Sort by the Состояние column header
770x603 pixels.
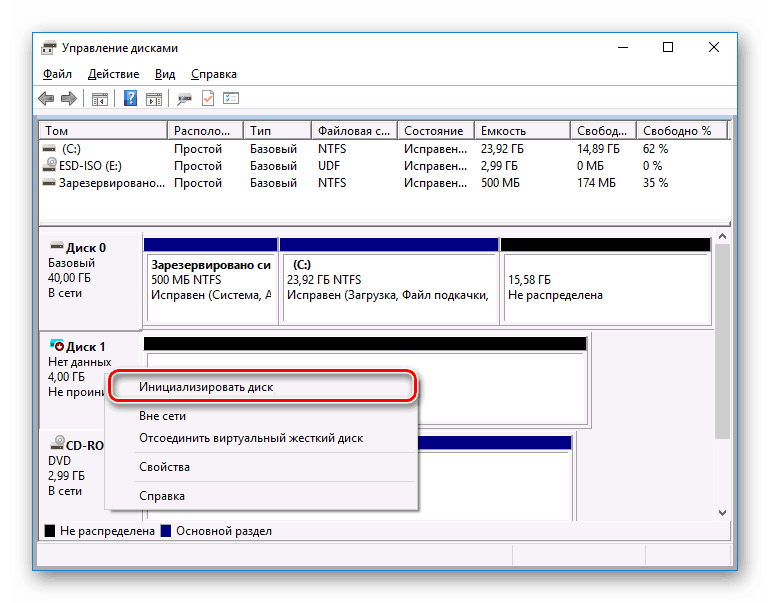pos(436,131)
